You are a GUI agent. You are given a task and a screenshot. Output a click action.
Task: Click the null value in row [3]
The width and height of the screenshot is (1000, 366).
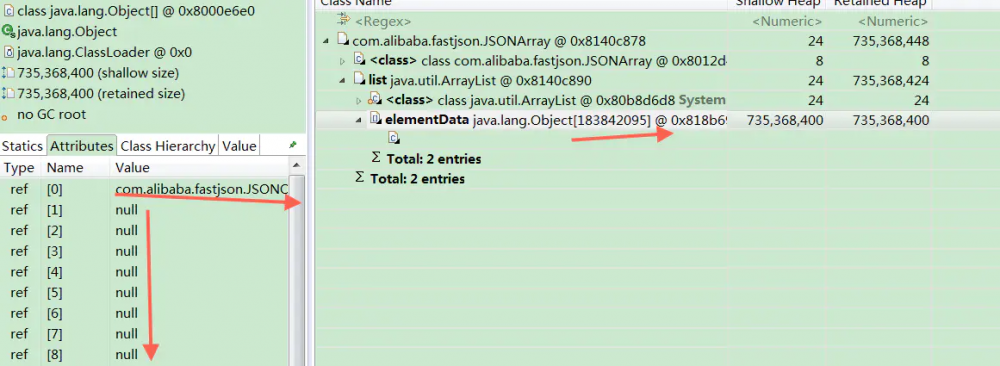pyautogui.click(x=126, y=251)
